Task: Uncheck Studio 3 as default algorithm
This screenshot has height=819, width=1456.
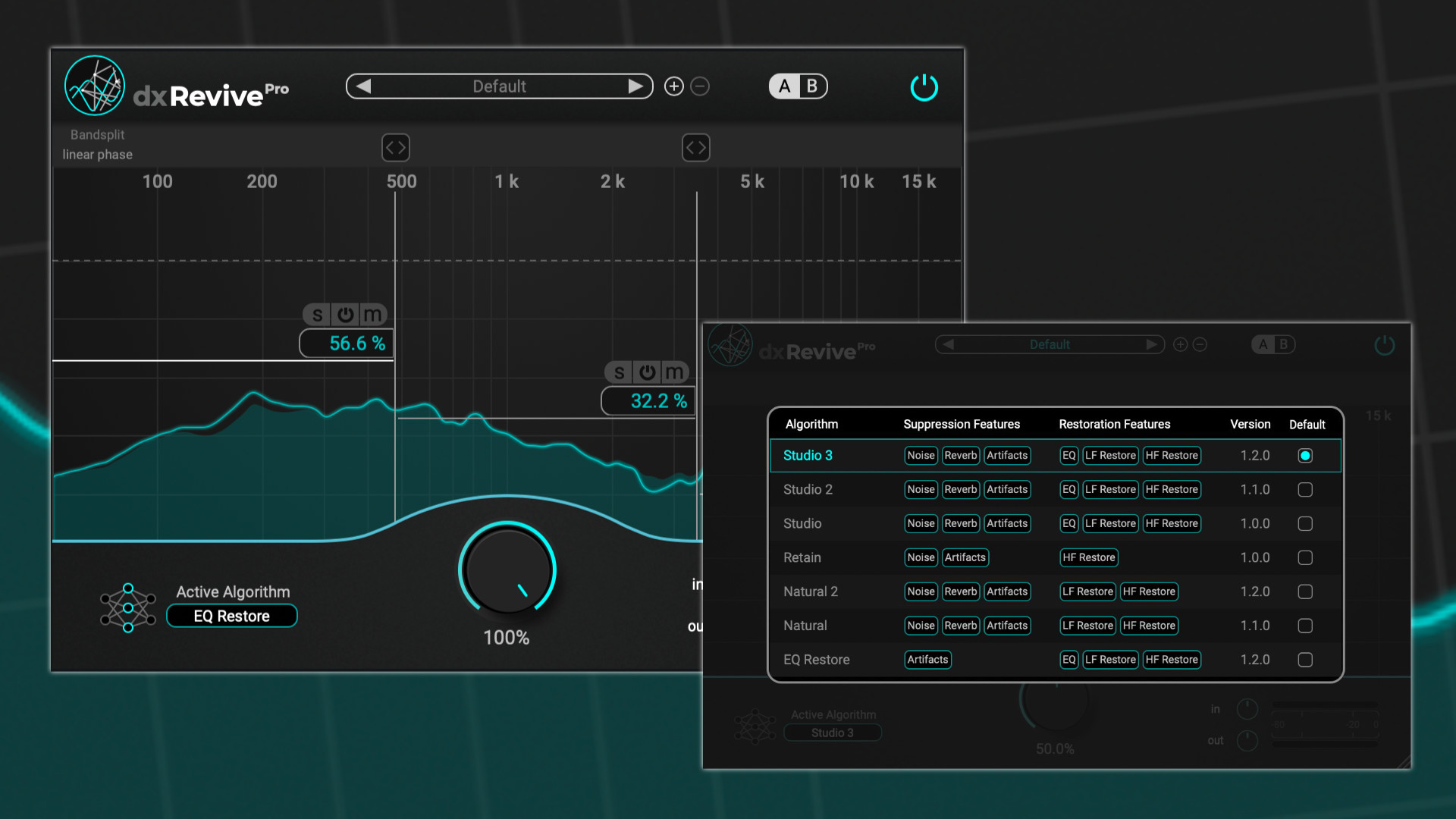Action: [x=1305, y=455]
